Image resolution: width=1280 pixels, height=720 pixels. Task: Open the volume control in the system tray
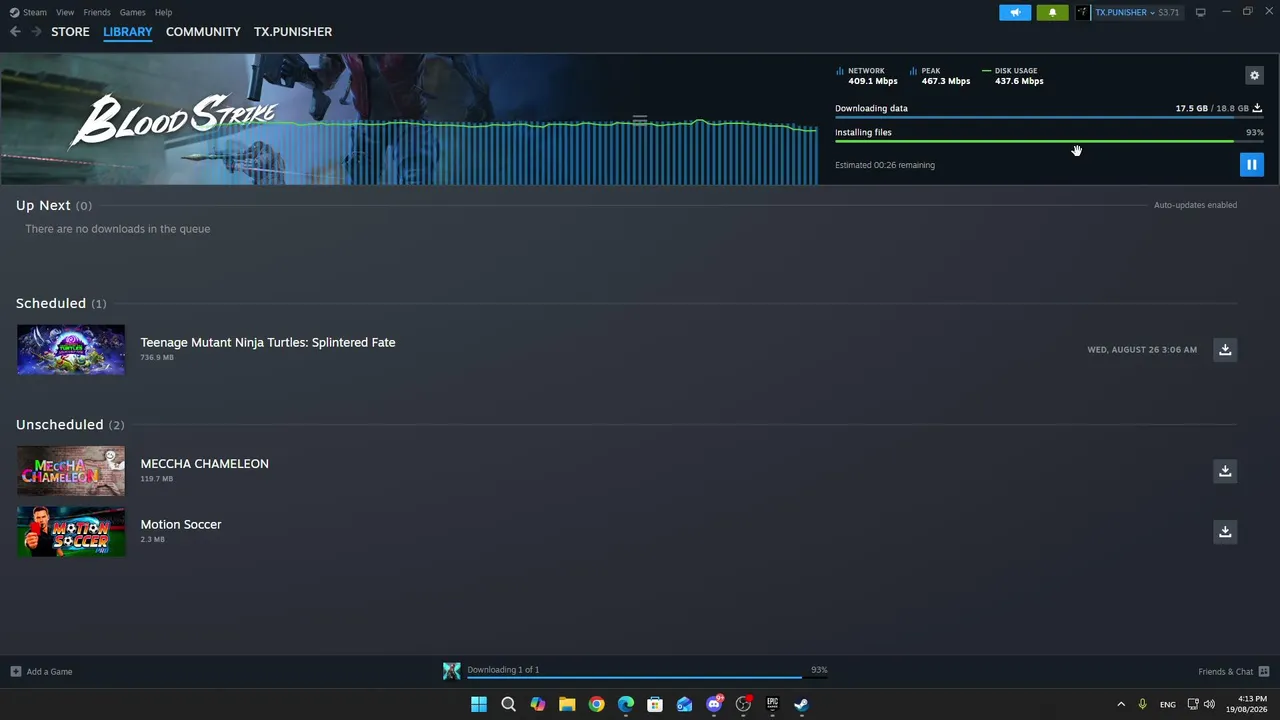pyautogui.click(x=1209, y=704)
